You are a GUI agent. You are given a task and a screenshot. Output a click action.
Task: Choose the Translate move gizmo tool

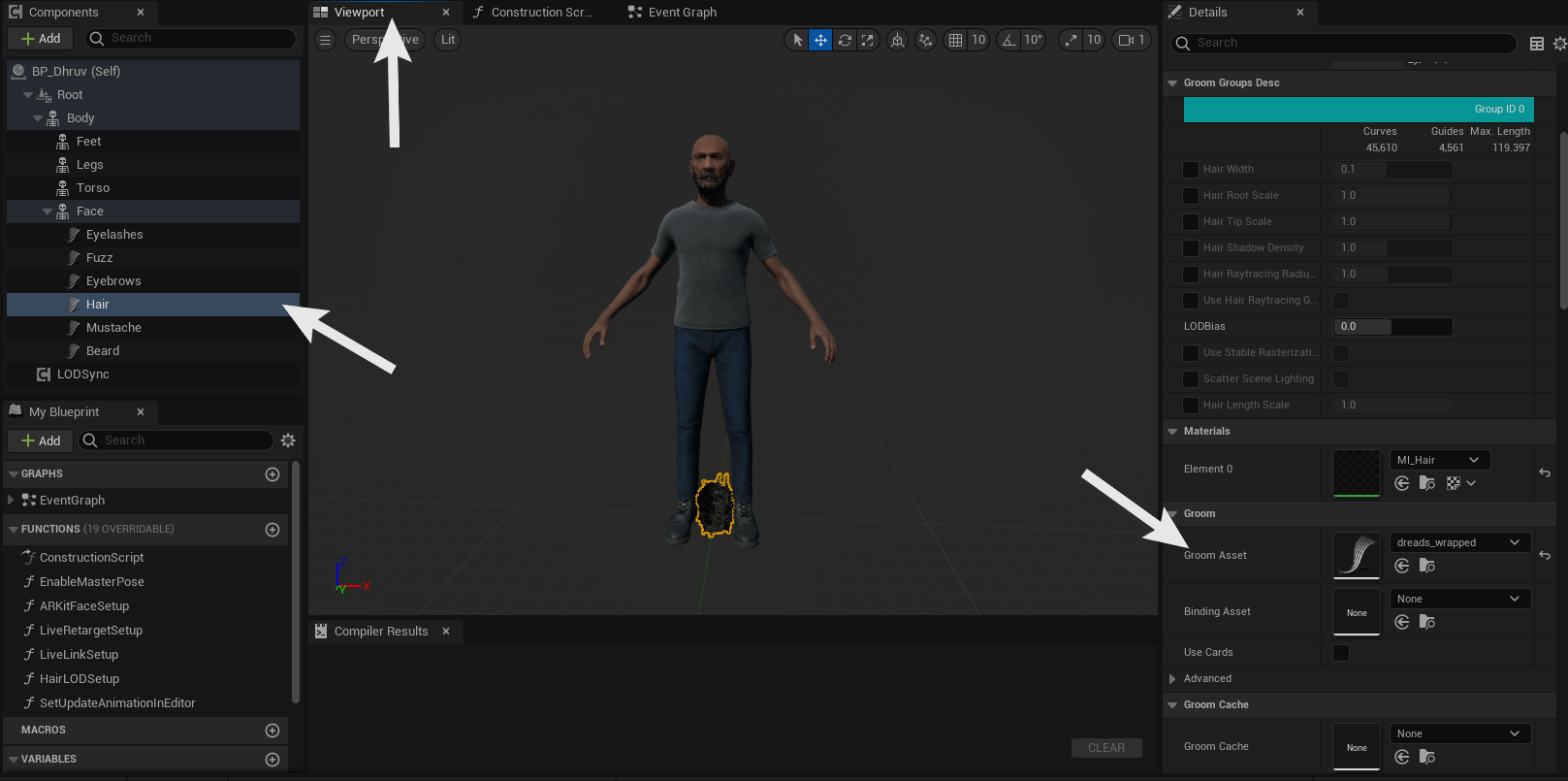[820, 40]
